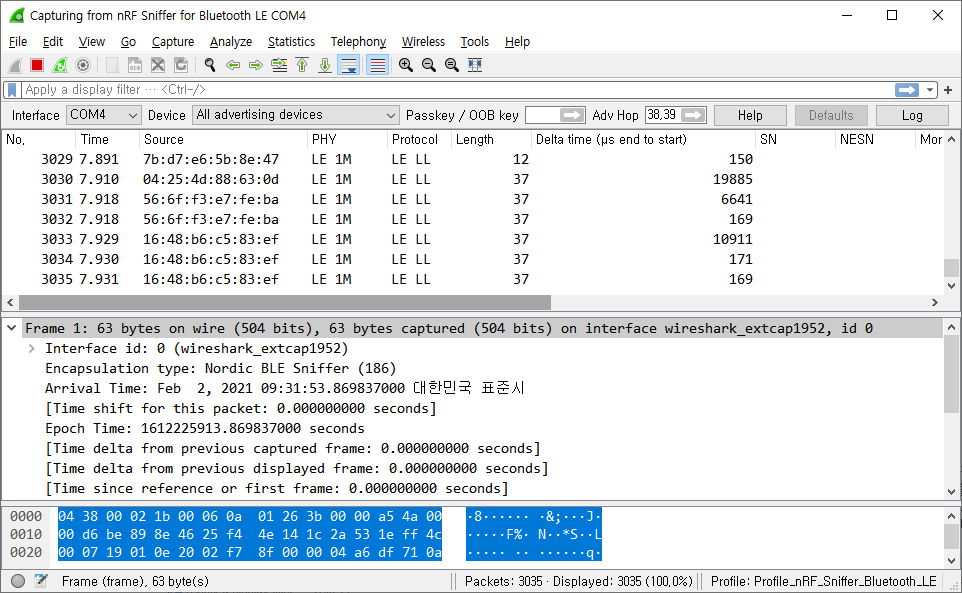The width and height of the screenshot is (962, 593).
Task: Click the close capture file icon
Action: (x=158, y=65)
